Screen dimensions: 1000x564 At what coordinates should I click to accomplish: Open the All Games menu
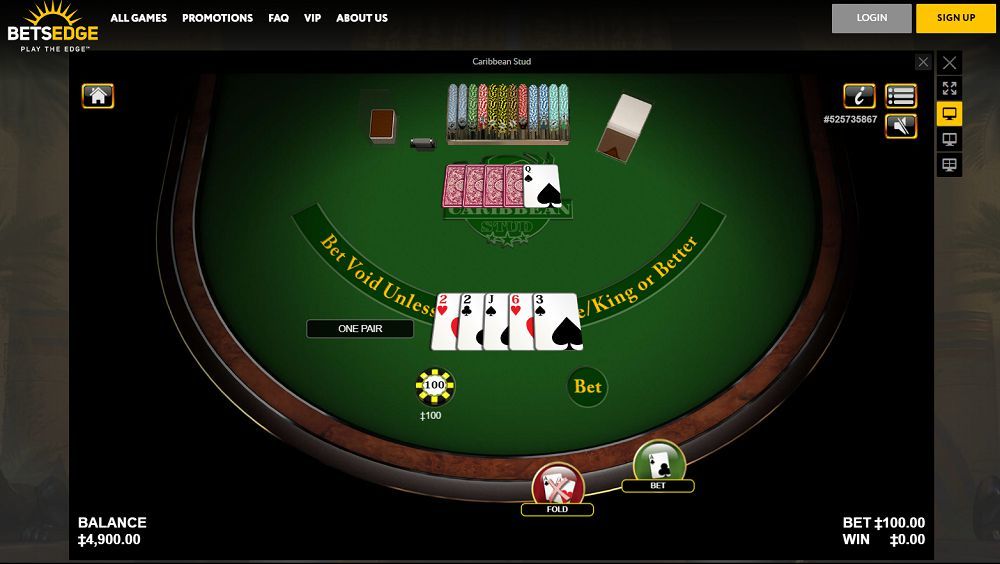click(138, 18)
